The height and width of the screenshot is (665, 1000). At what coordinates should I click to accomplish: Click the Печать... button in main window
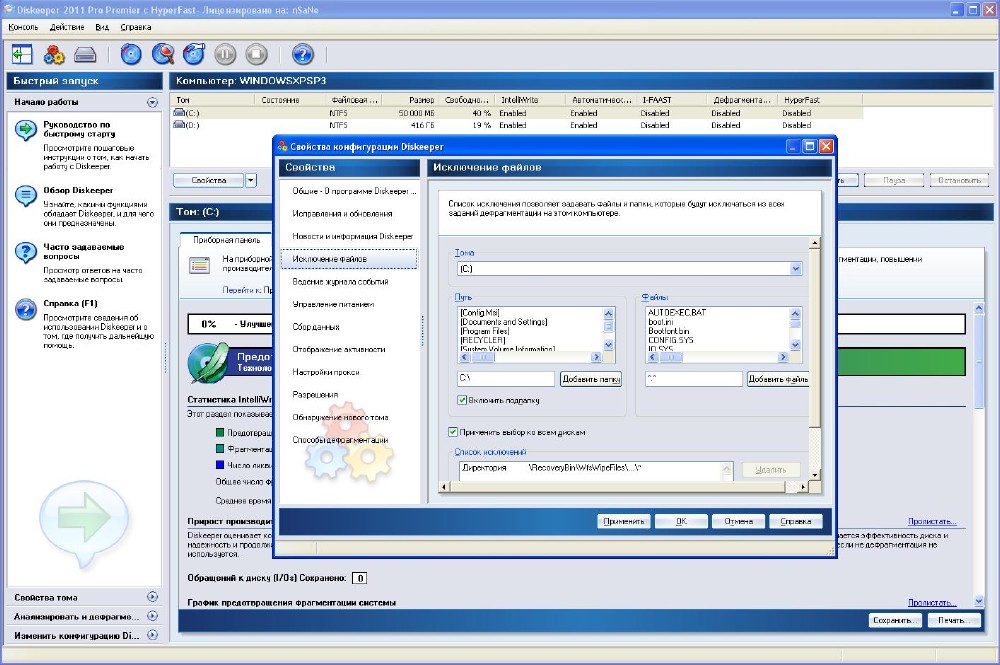[954, 620]
